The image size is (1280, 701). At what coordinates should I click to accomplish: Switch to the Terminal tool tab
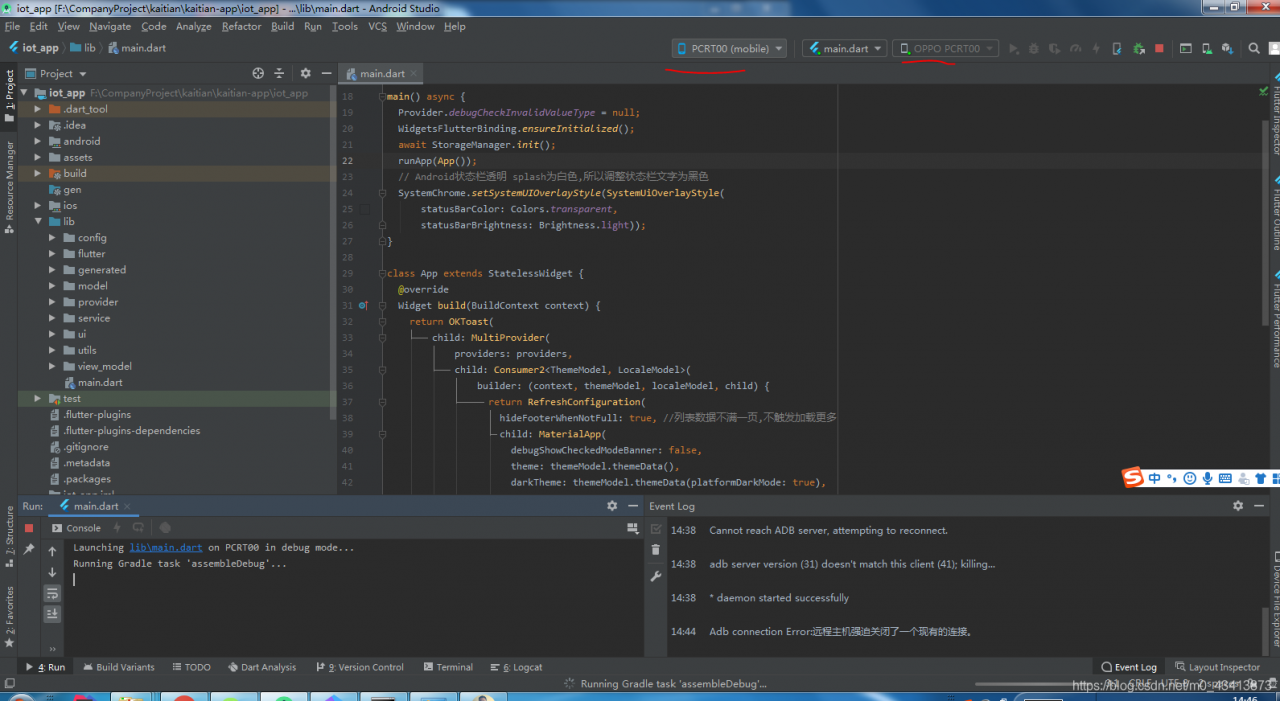pyautogui.click(x=447, y=667)
